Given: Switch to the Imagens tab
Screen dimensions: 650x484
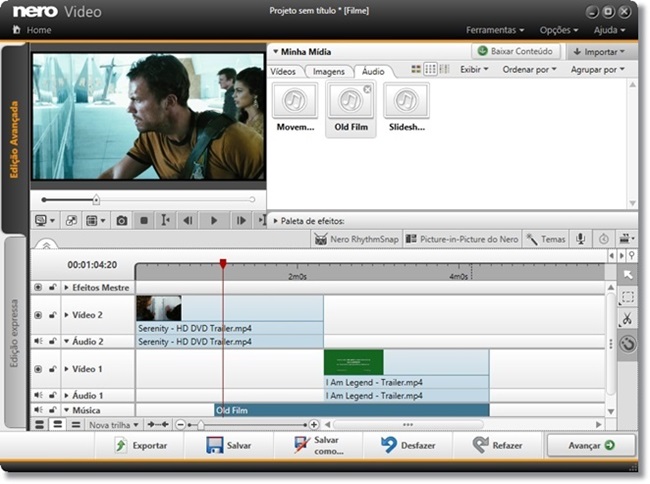Looking at the screenshot, I should click(329, 71).
